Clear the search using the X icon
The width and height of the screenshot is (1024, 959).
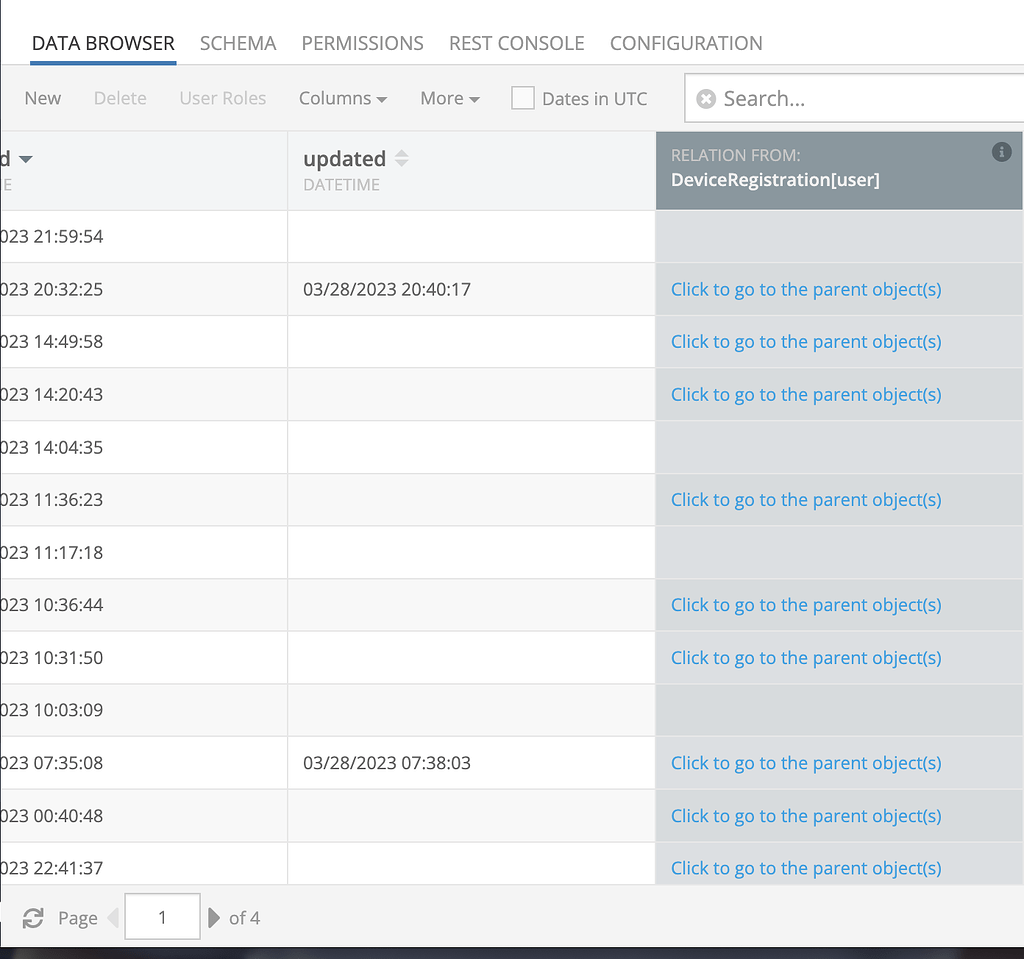[x=706, y=99]
